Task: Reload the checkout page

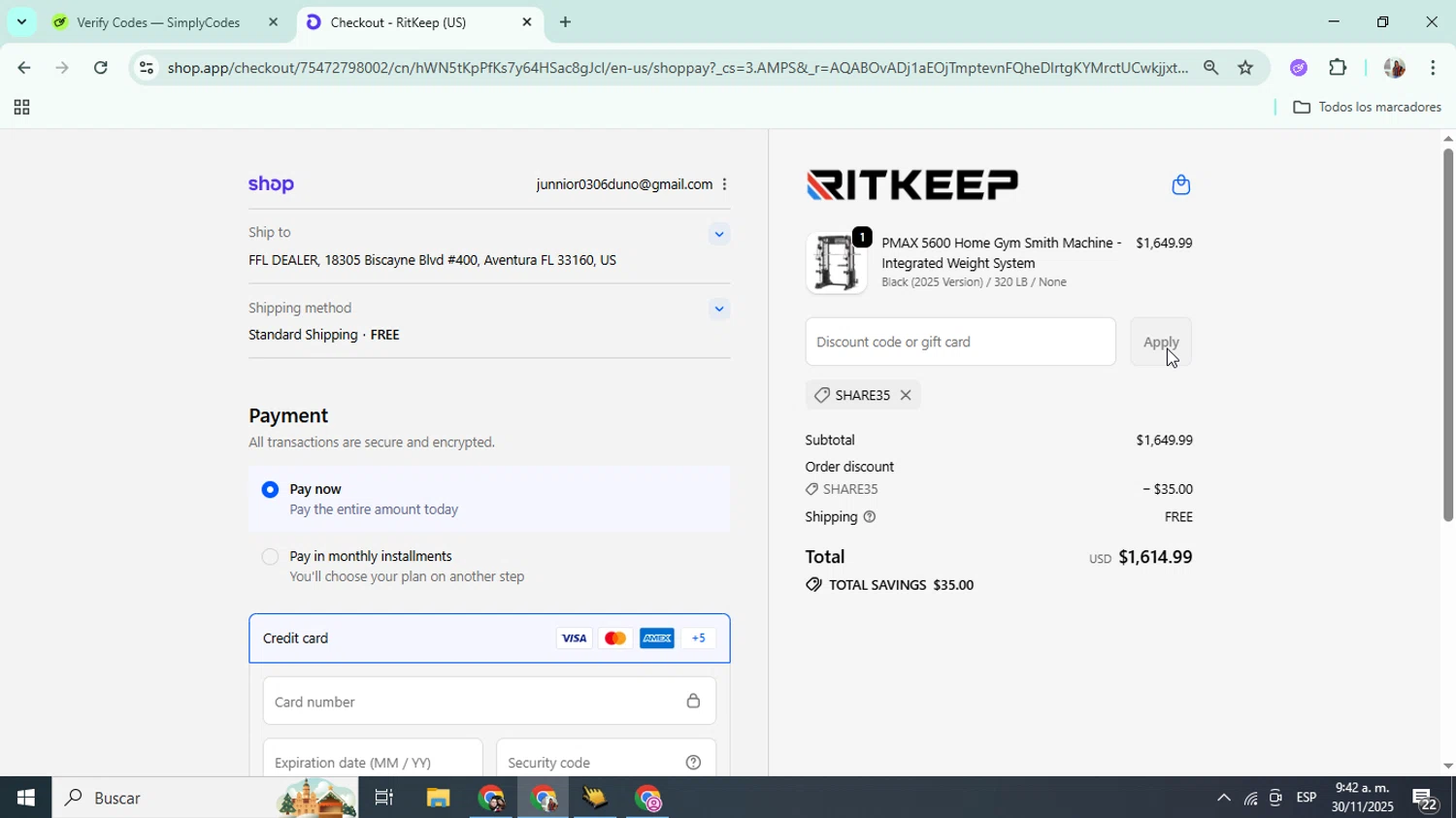Action: (x=101, y=68)
